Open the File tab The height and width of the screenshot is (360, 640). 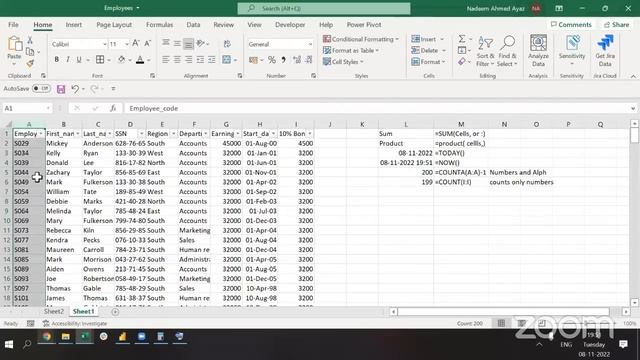pos(13,24)
